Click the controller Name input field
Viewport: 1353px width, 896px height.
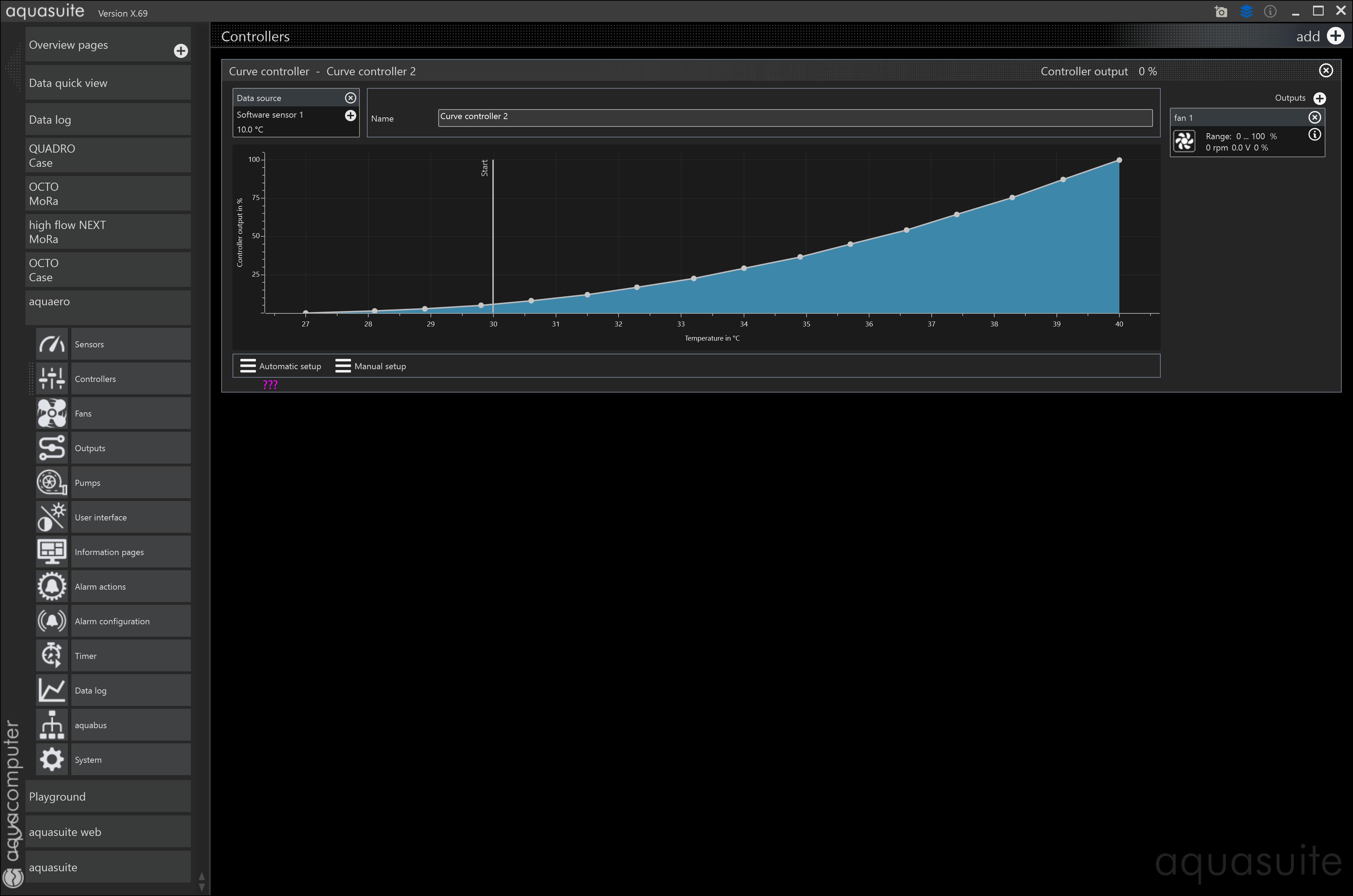[x=795, y=117]
